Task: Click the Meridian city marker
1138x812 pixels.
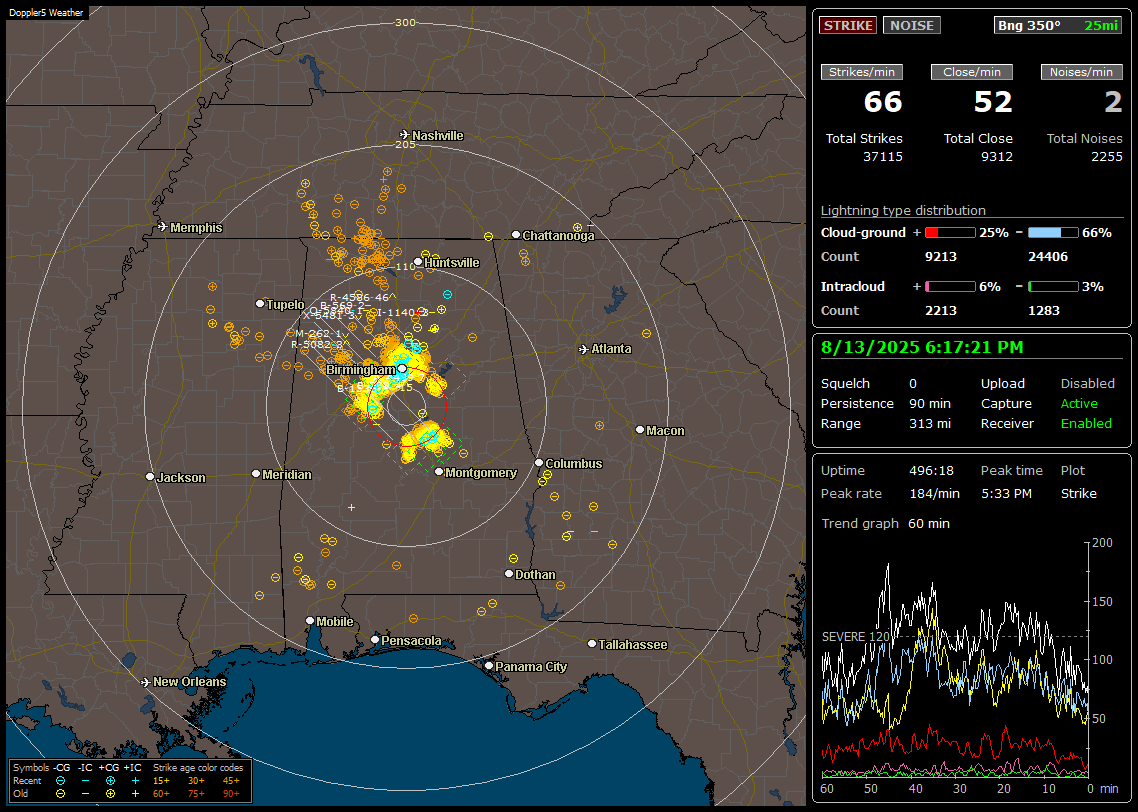Action: (x=255, y=474)
